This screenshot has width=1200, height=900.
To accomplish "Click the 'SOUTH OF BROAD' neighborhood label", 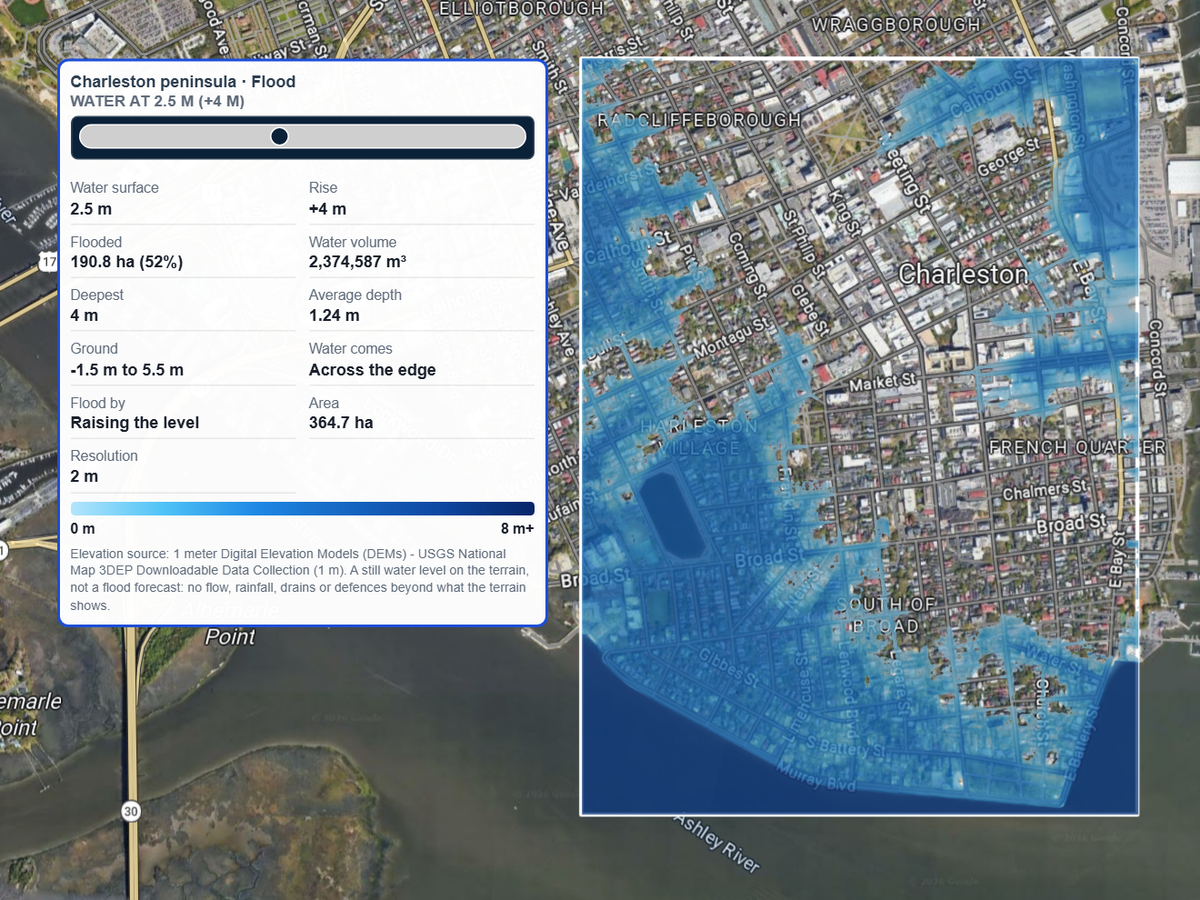I will click(885, 615).
